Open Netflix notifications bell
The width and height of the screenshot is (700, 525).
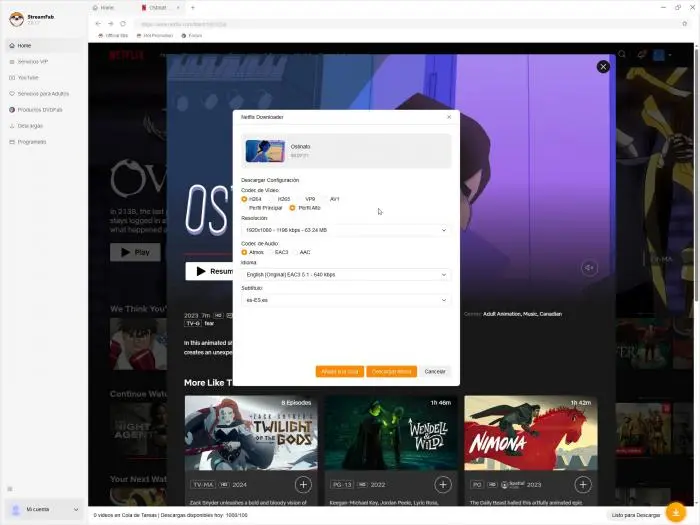pos(642,54)
